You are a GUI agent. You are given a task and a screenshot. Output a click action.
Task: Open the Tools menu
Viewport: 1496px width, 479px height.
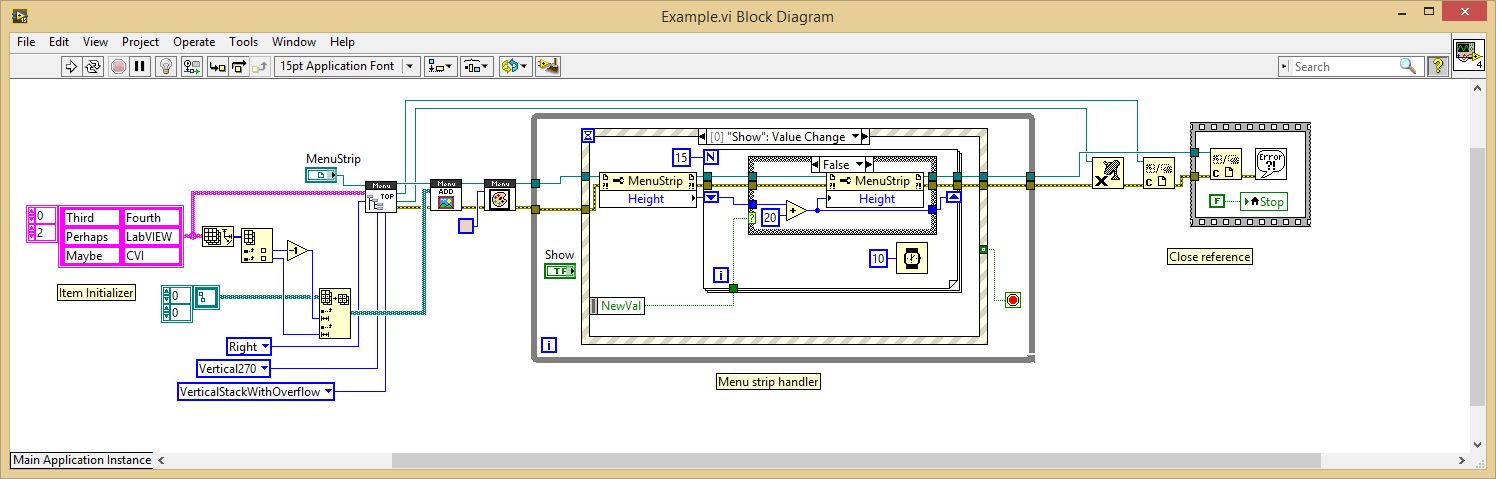point(243,42)
